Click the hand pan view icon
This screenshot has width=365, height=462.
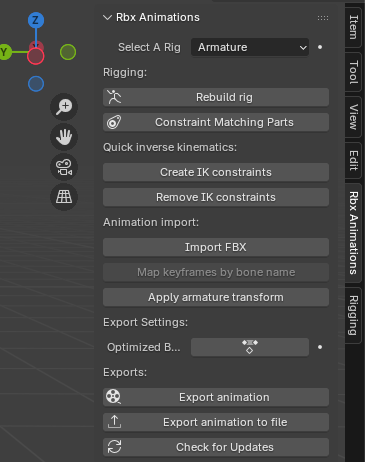tap(64, 137)
